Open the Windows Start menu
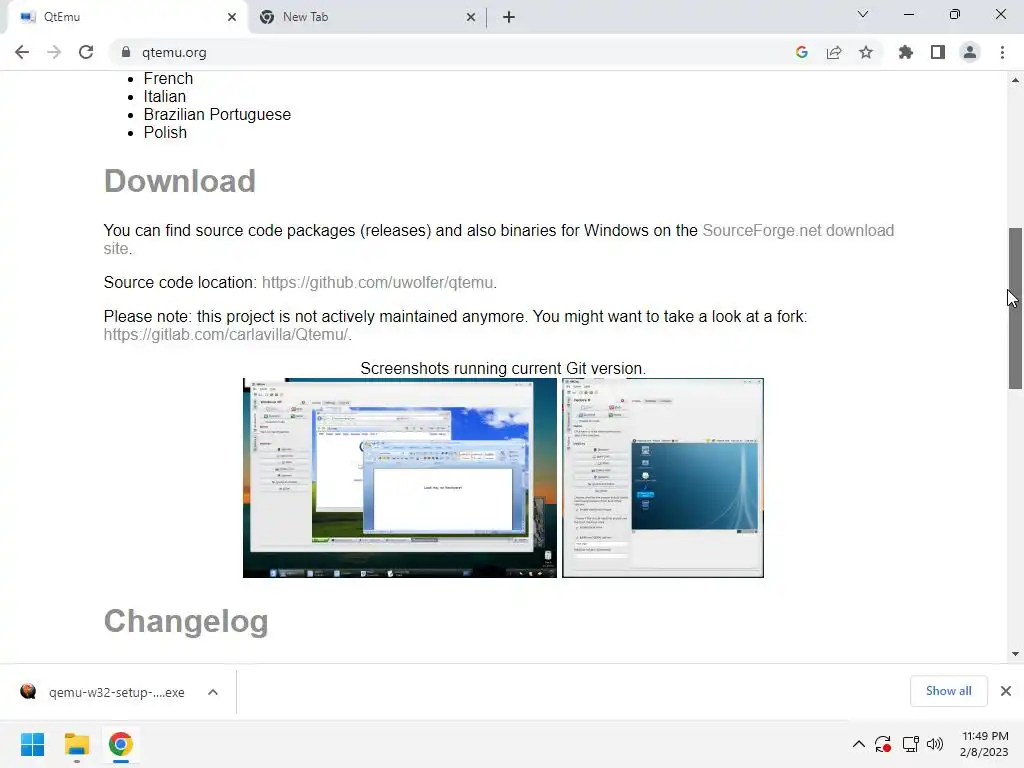 [x=33, y=744]
